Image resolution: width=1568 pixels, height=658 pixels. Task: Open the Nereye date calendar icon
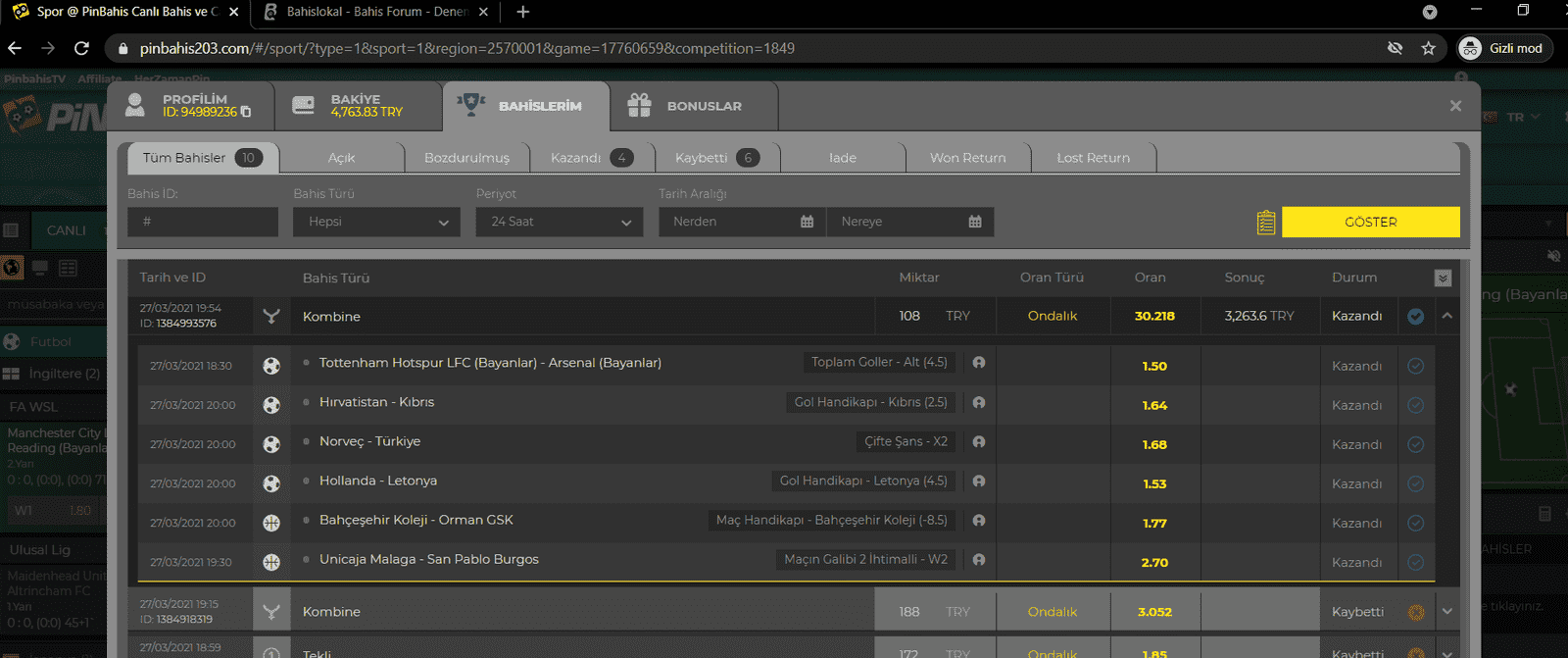(975, 222)
